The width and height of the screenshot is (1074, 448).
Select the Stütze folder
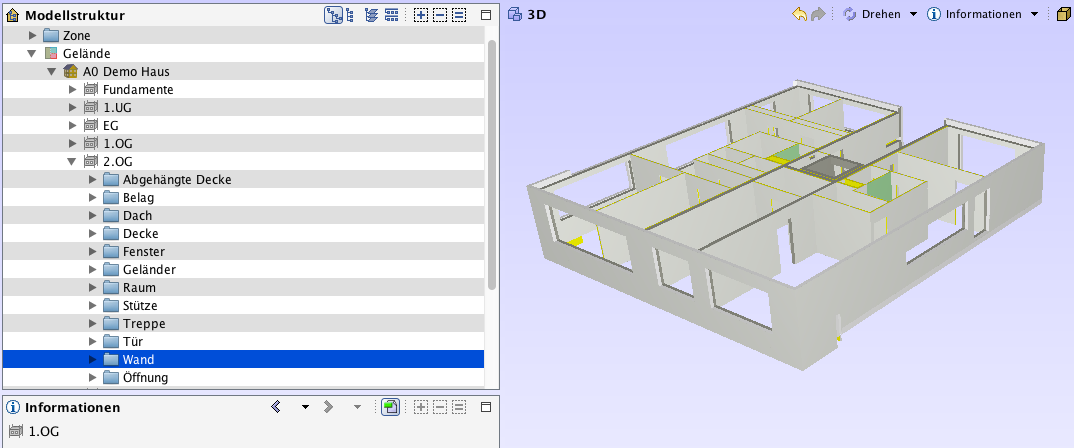[140, 306]
